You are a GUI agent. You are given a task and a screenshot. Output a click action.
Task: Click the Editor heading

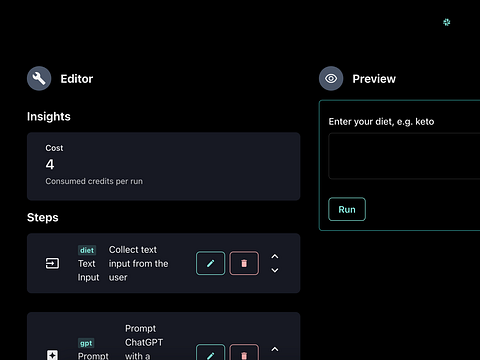(x=77, y=79)
